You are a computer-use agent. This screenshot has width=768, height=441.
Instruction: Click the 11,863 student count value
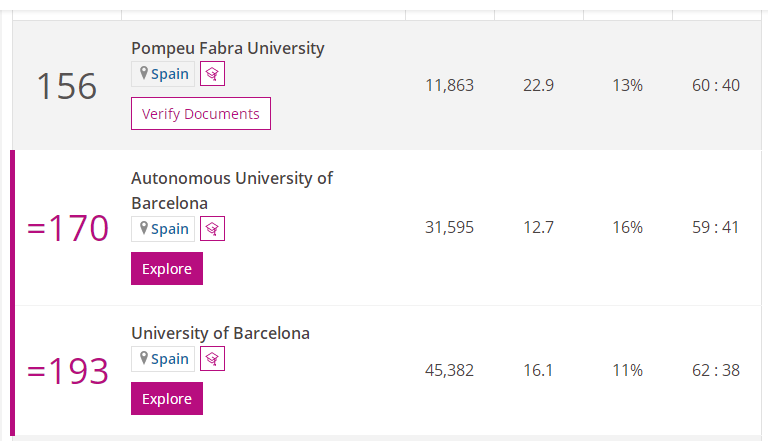pyautogui.click(x=449, y=85)
